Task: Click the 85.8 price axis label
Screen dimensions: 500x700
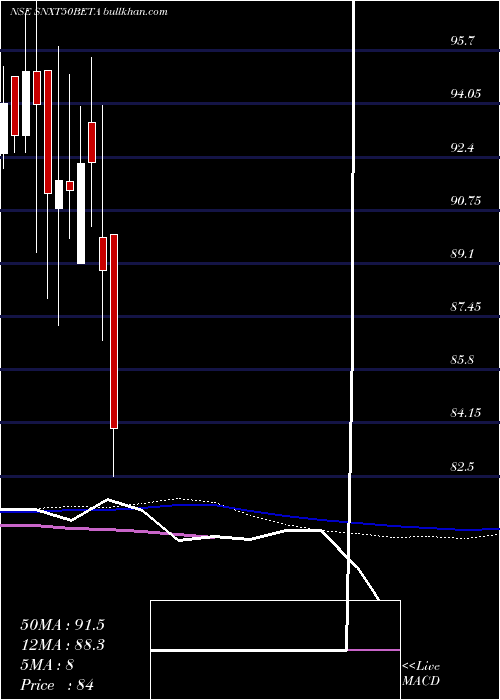Action: tap(462, 360)
